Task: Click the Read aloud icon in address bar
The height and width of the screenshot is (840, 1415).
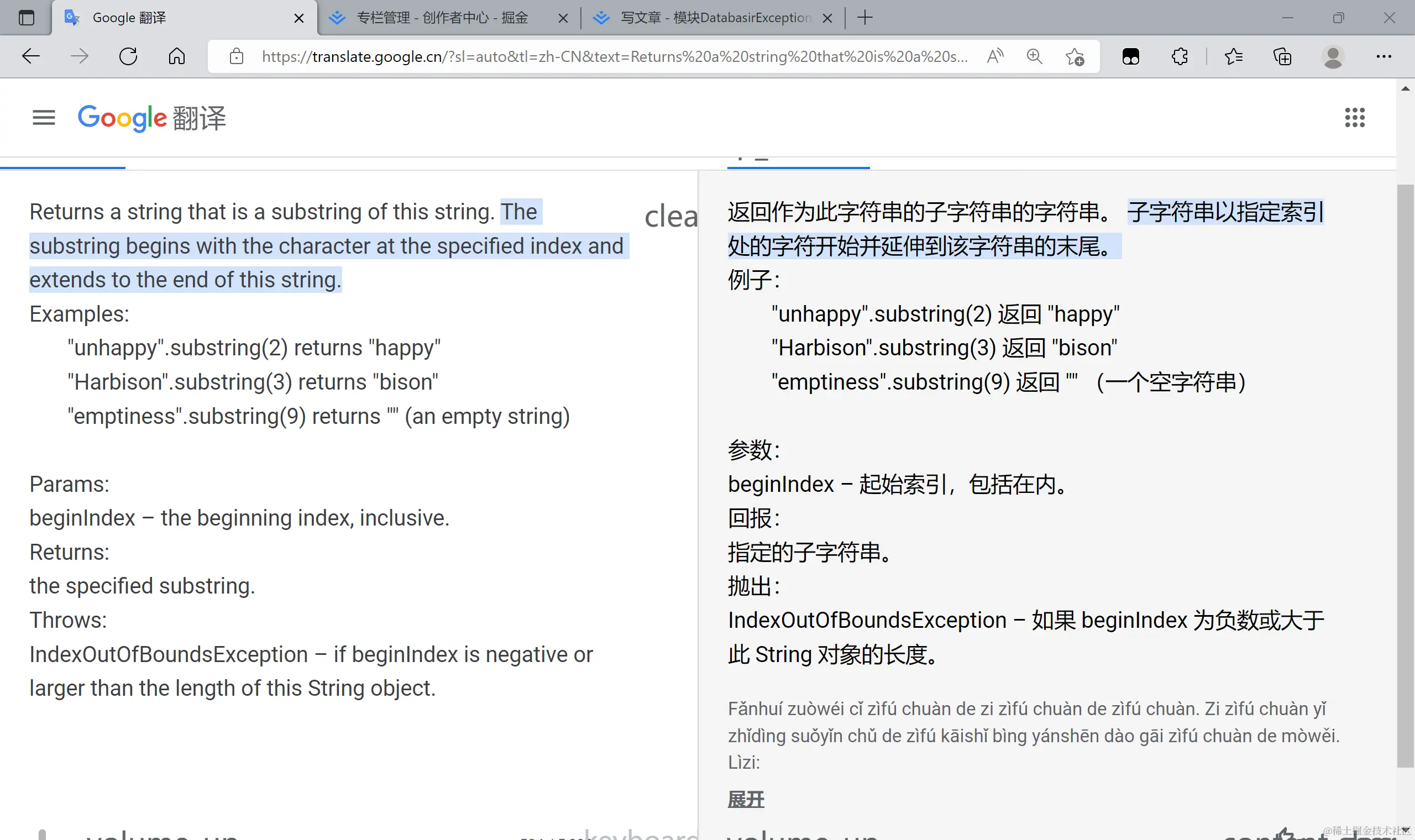Action: pyautogui.click(x=994, y=56)
